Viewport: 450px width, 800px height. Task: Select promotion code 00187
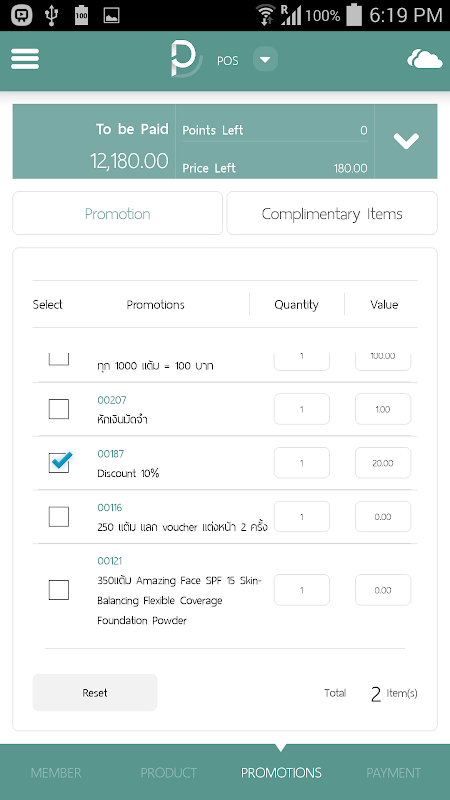[x=111, y=454]
